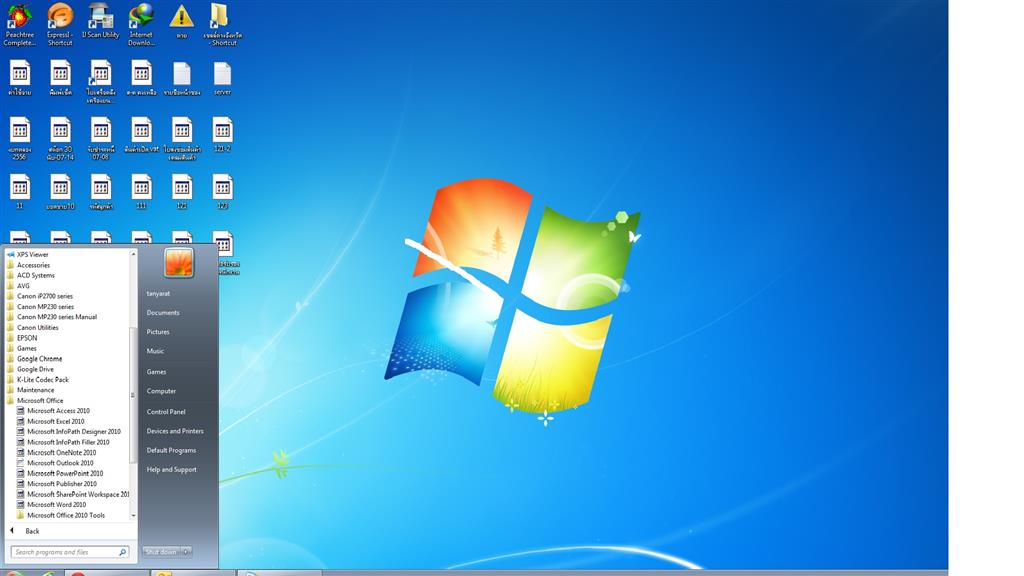1024x576 pixels.
Task: Expand the Games folder in program list
Action: coord(27,349)
